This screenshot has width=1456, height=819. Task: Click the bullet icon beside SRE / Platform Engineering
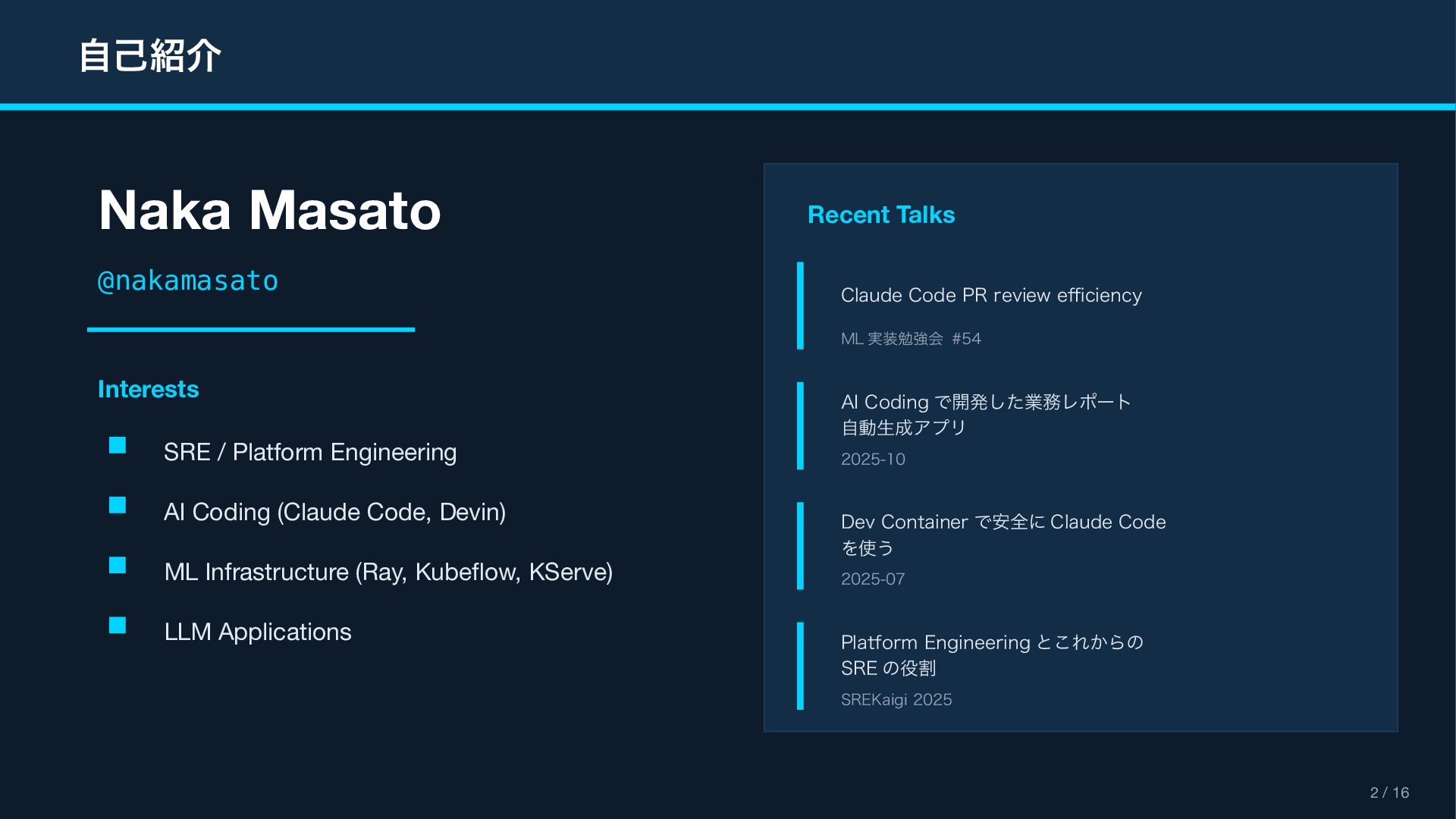[118, 445]
